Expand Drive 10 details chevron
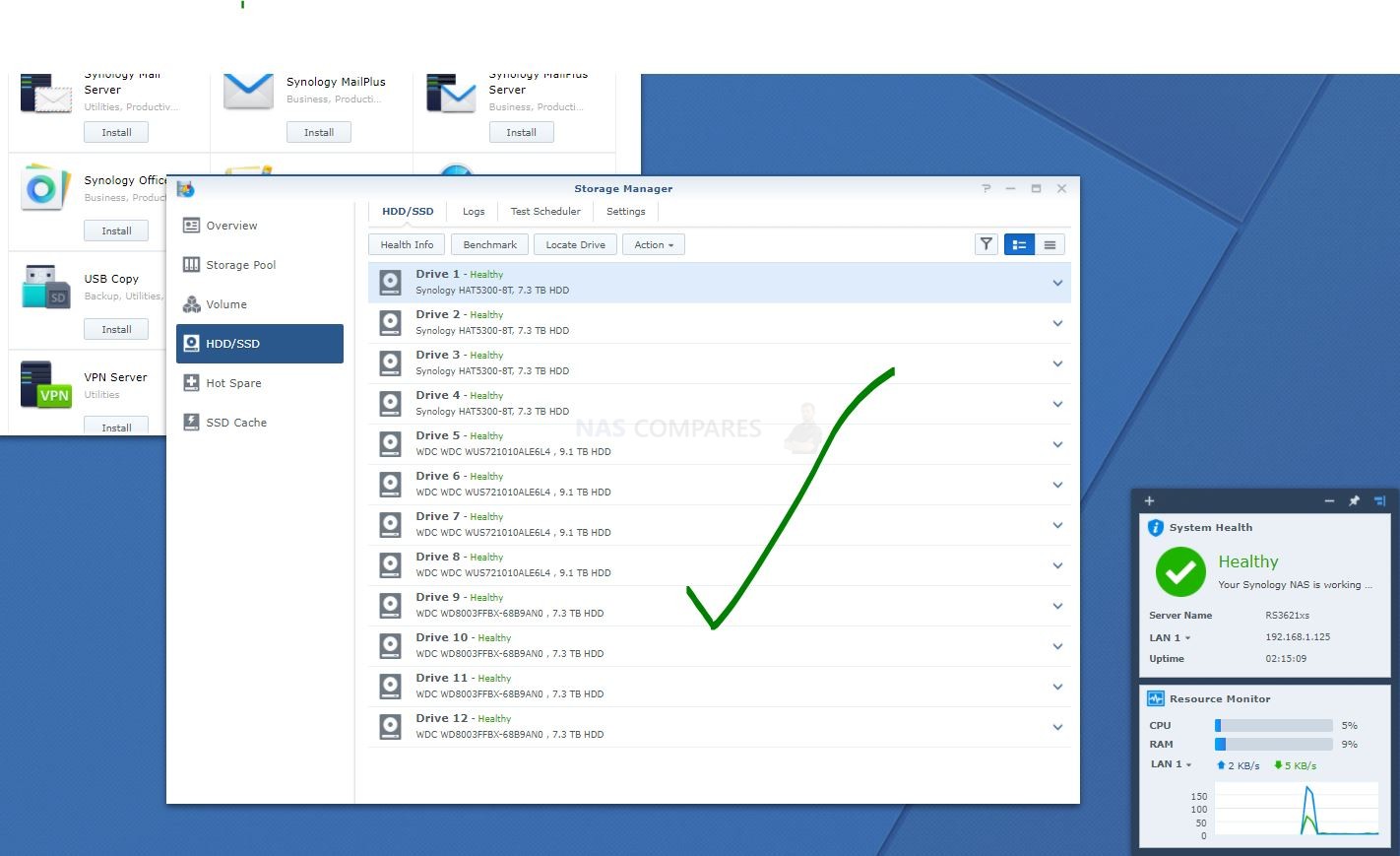 click(x=1057, y=647)
